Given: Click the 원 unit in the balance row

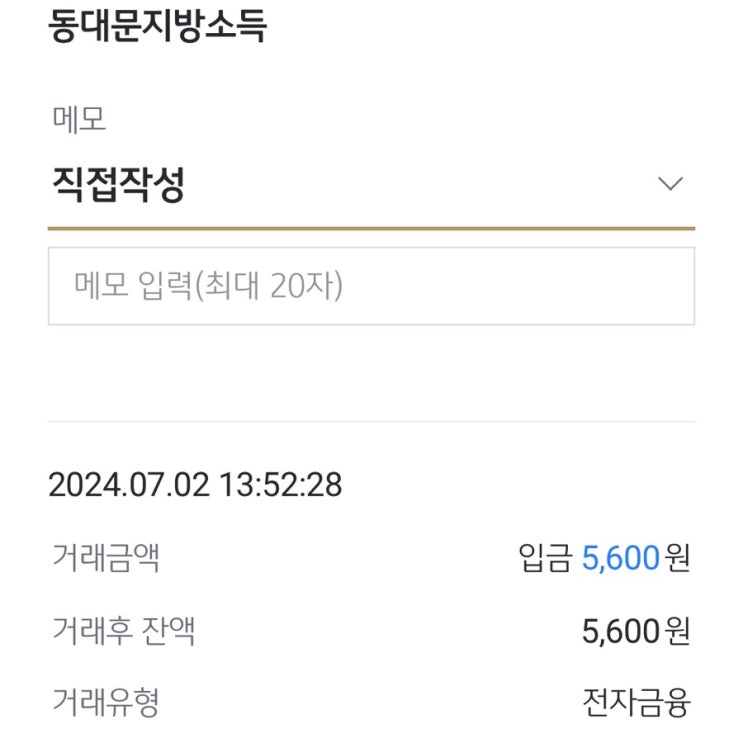Looking at the screenshot, I should click(x=678, y=631).
